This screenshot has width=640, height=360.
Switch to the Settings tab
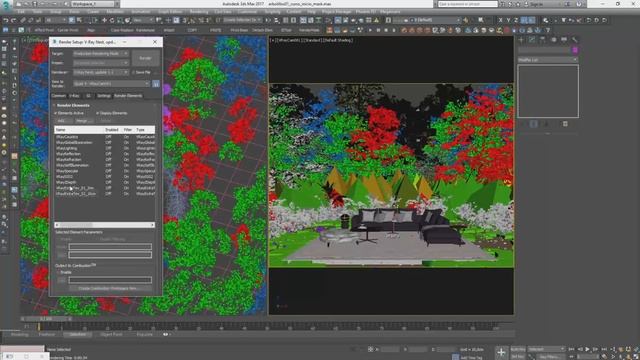pos(104,96)
